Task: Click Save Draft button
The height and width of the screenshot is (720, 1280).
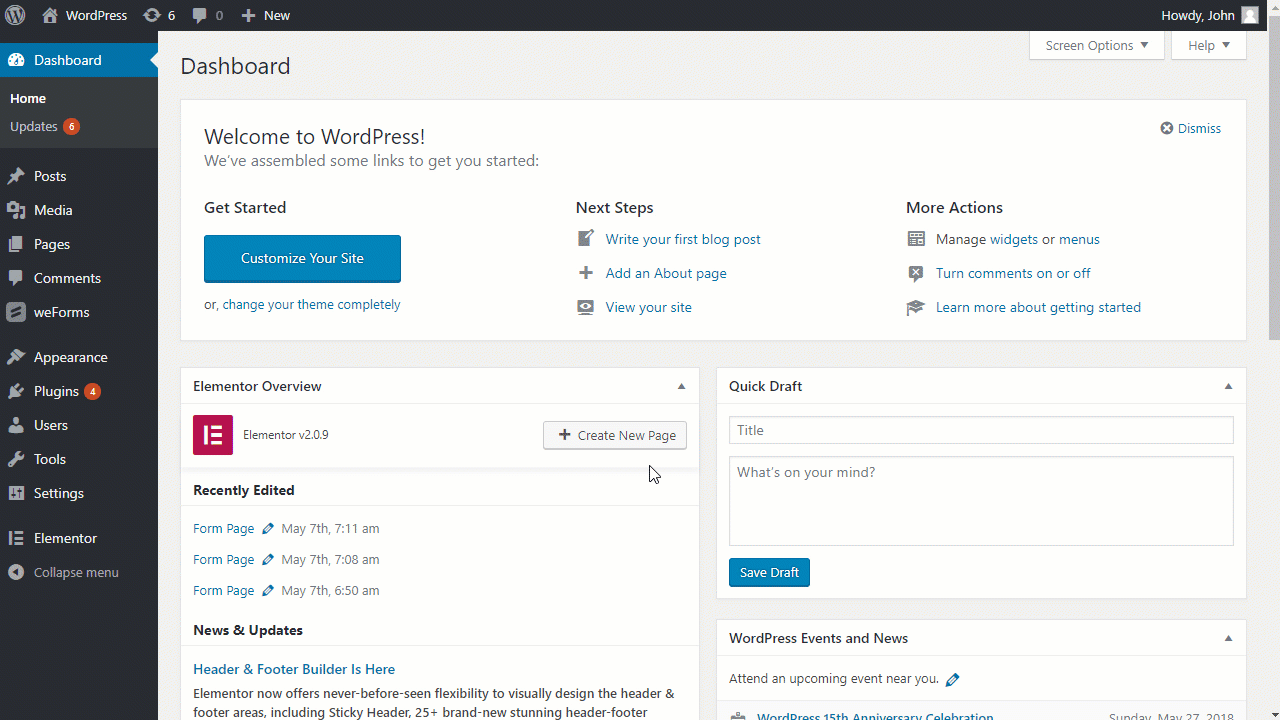Action: pos(769,572)
